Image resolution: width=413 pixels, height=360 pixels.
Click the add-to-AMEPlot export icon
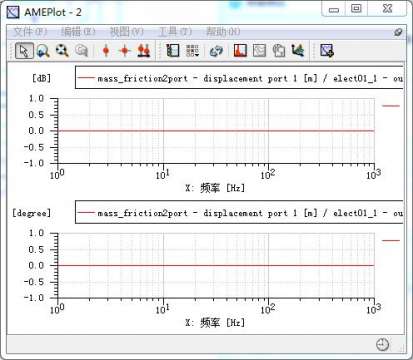(327, 51)
